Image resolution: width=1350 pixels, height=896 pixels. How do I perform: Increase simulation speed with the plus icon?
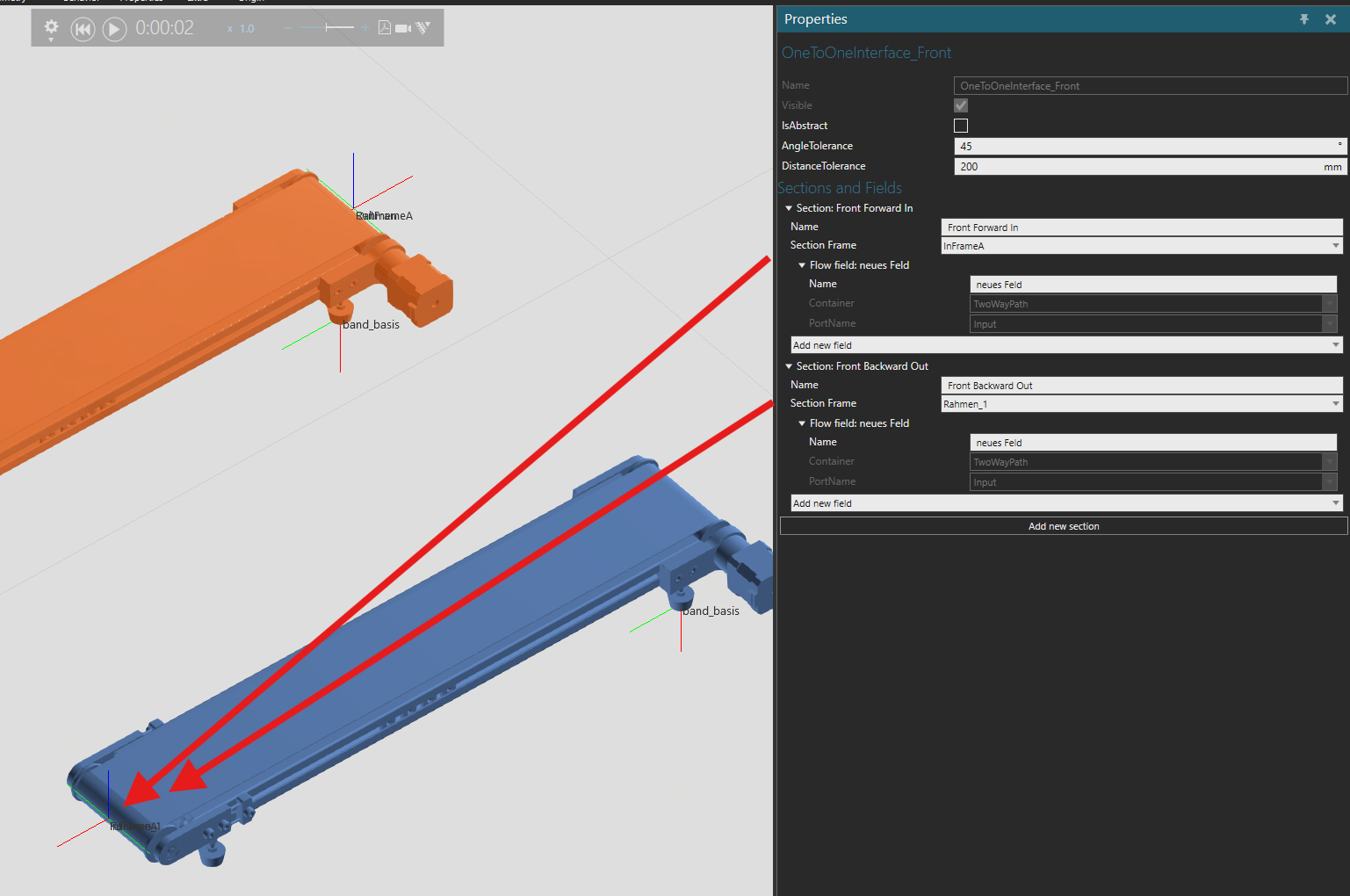(x=365, y=28)
